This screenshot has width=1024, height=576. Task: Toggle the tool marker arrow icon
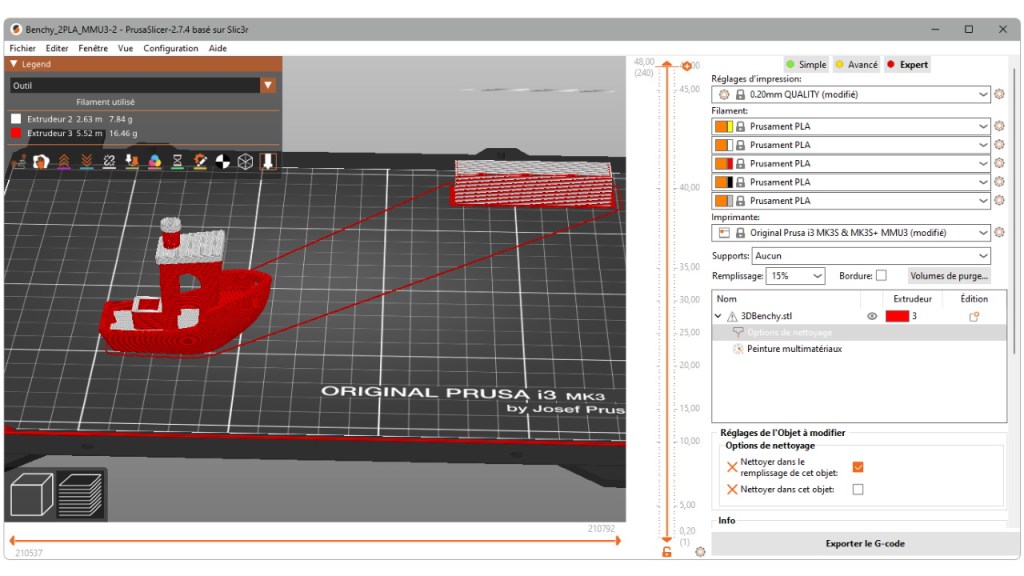click(268, 161)
